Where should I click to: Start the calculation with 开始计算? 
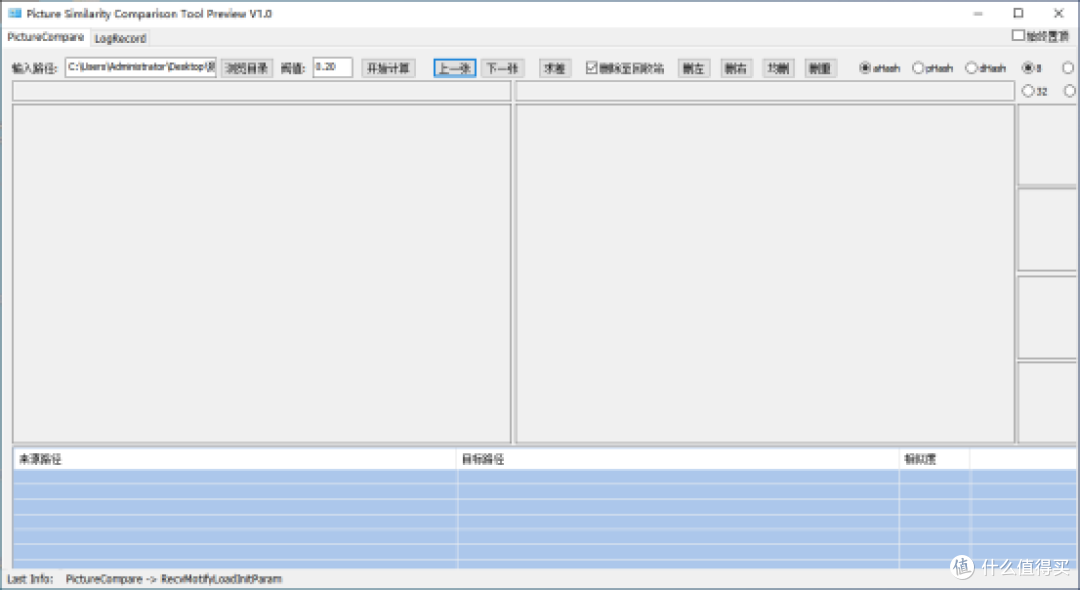(x=388, y=68)
